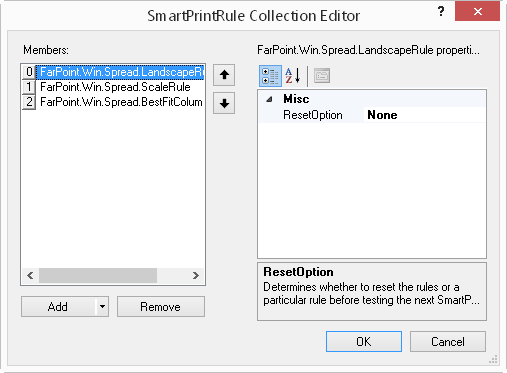Image resolution: width=507 pixels, height=373 pixels.
Task: Sort properties alphabetically with A-Z icon
Action: 293,76
